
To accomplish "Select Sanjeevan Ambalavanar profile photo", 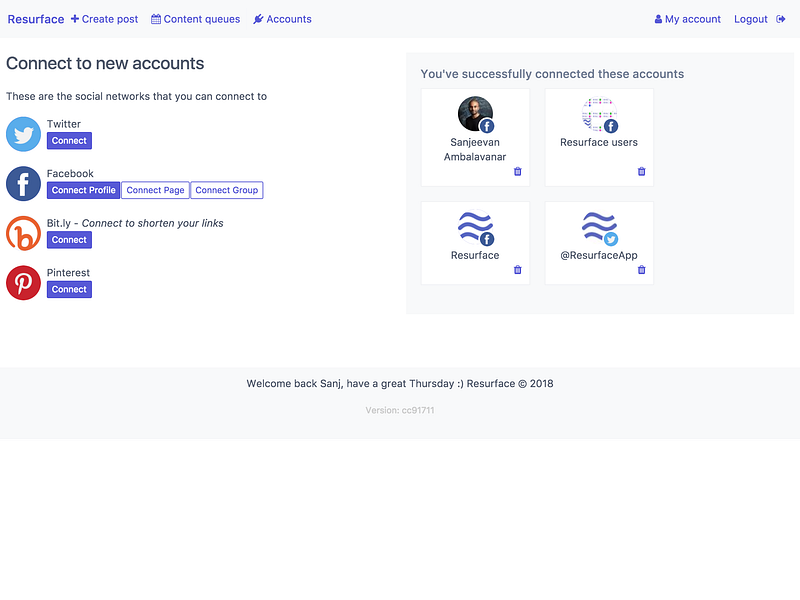I will [476, 114].
